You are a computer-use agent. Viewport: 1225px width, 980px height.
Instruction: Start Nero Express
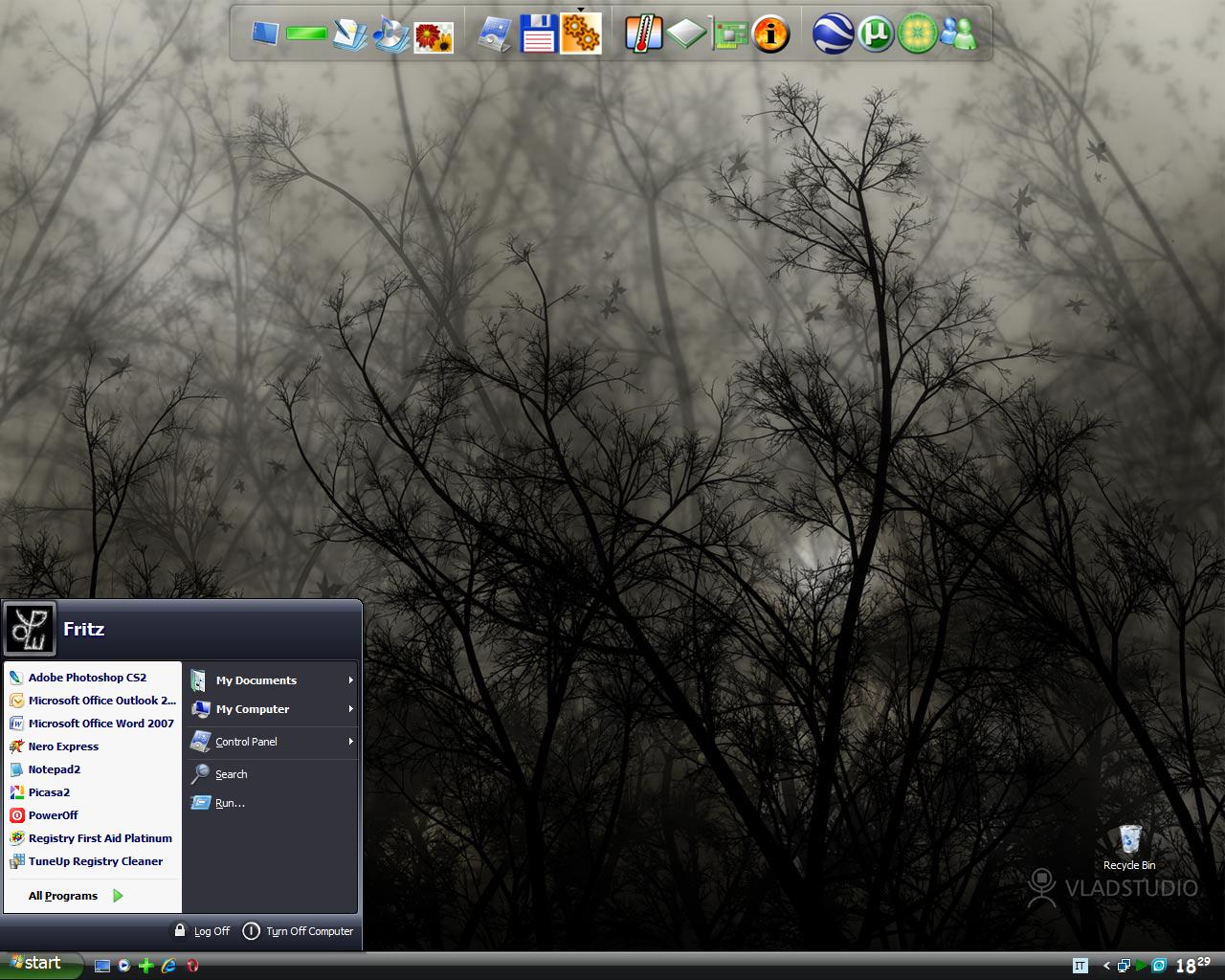point(92,746)
